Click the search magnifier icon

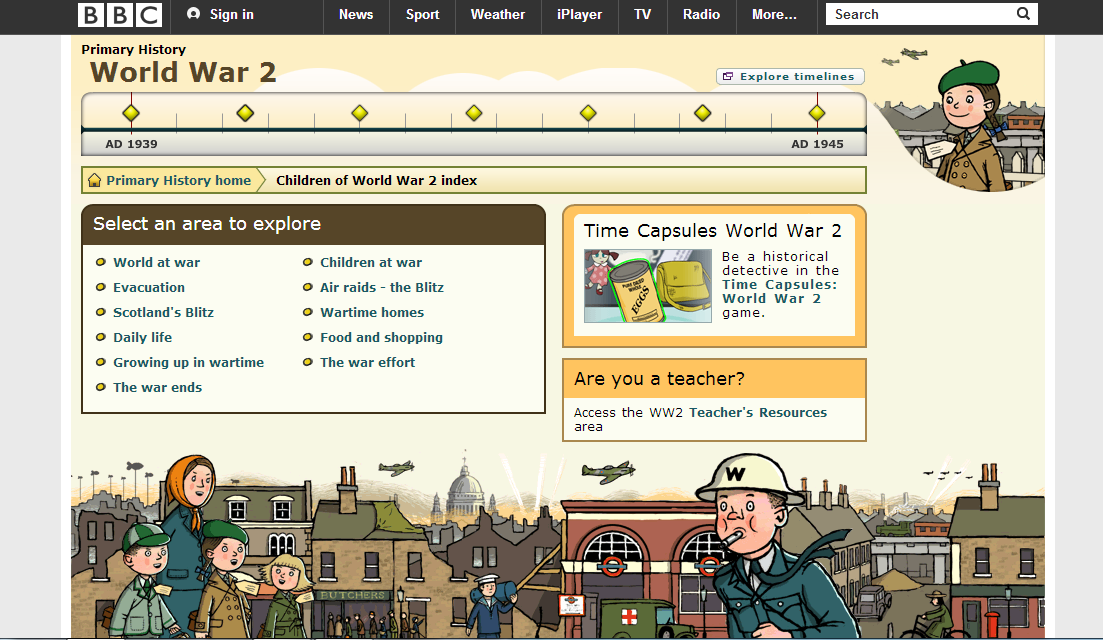coord(1024,14)
